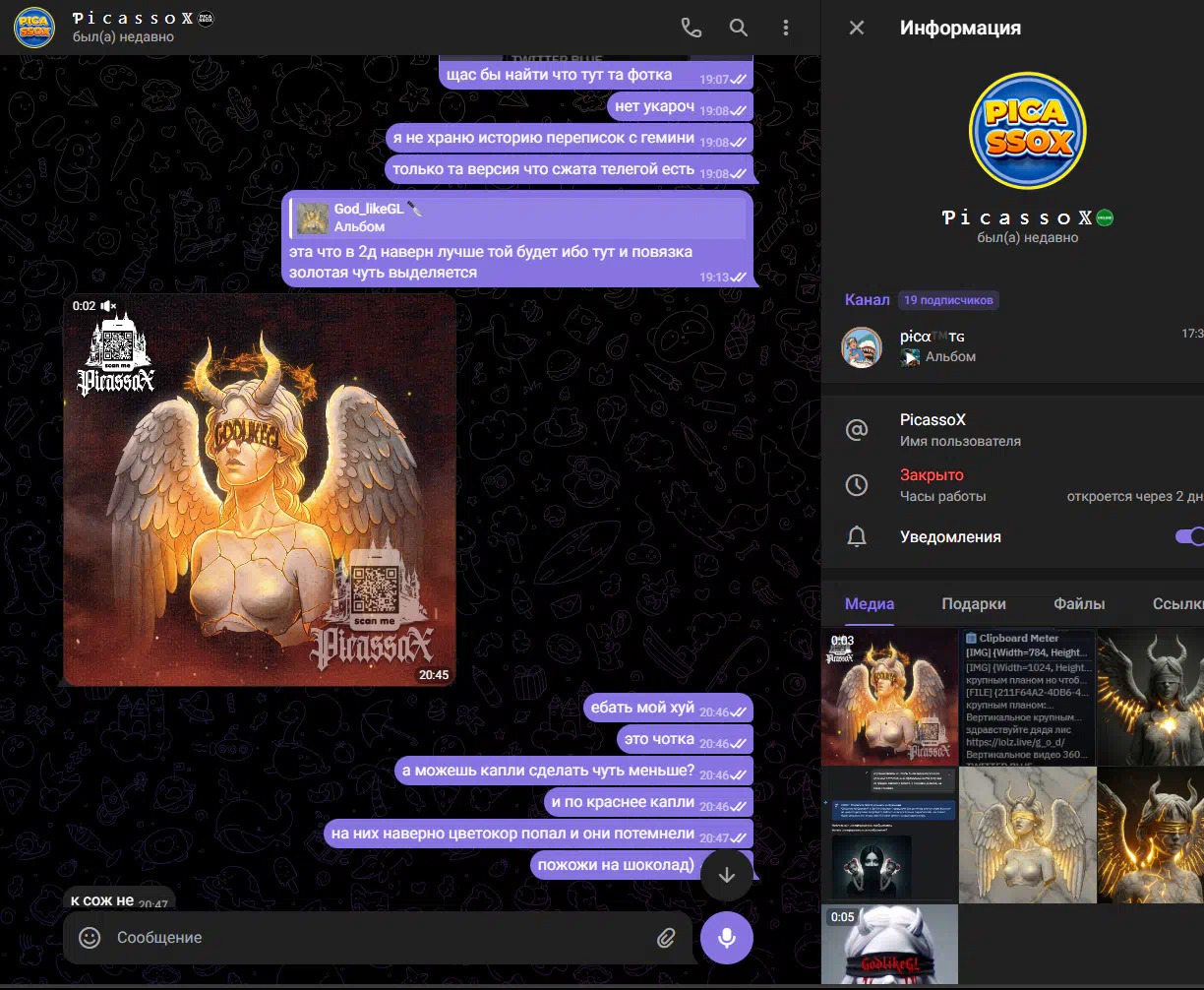Click the "Информация" panel heading
The height and width of the screenshot is (990, 1204).
click(x=960, y=28)
